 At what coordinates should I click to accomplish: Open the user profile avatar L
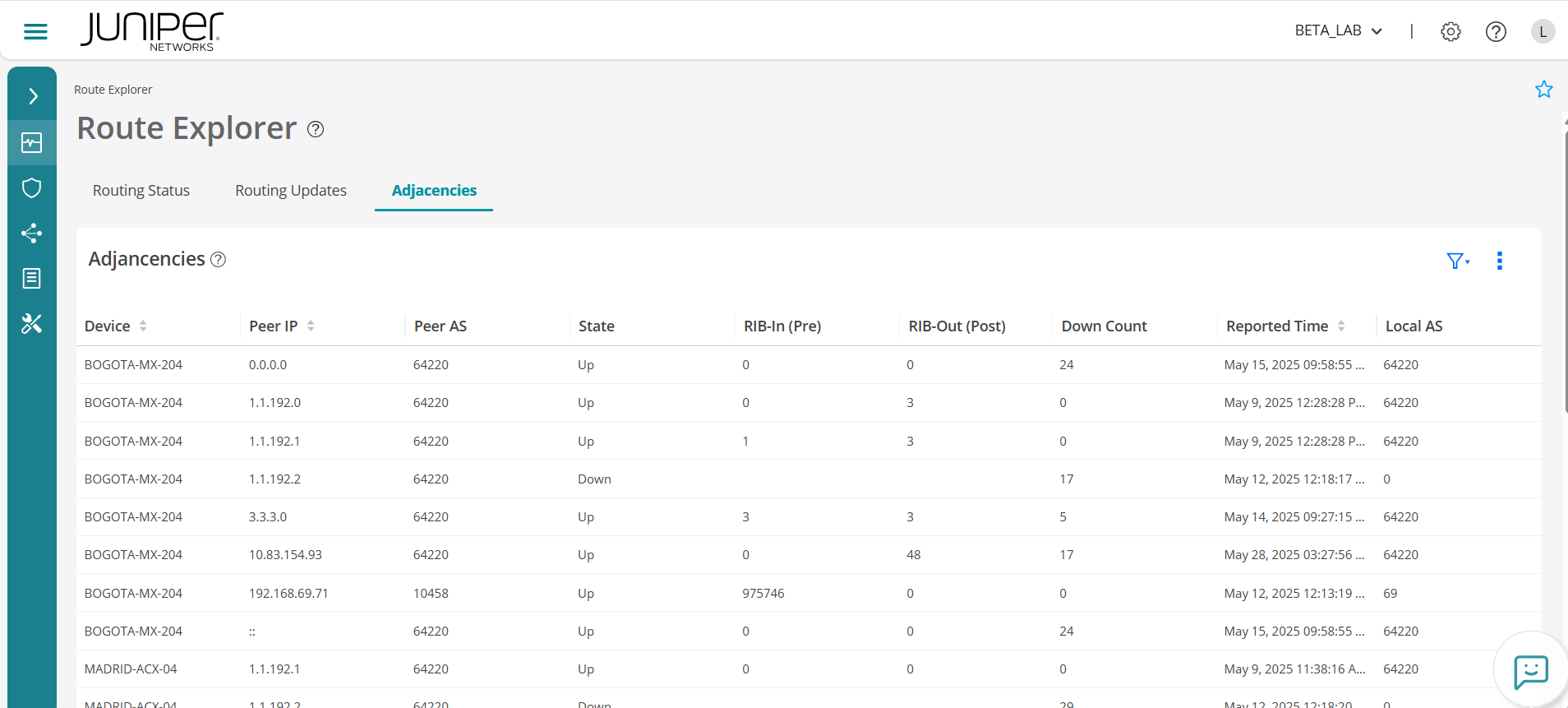1543,31
